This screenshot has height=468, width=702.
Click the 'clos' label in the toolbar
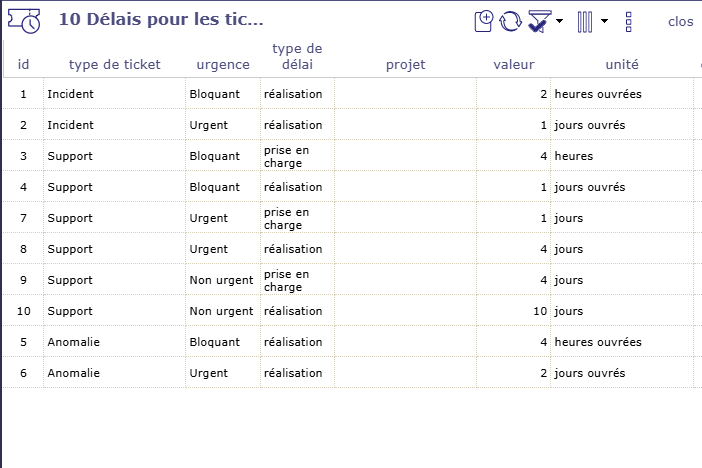(681, 21)
